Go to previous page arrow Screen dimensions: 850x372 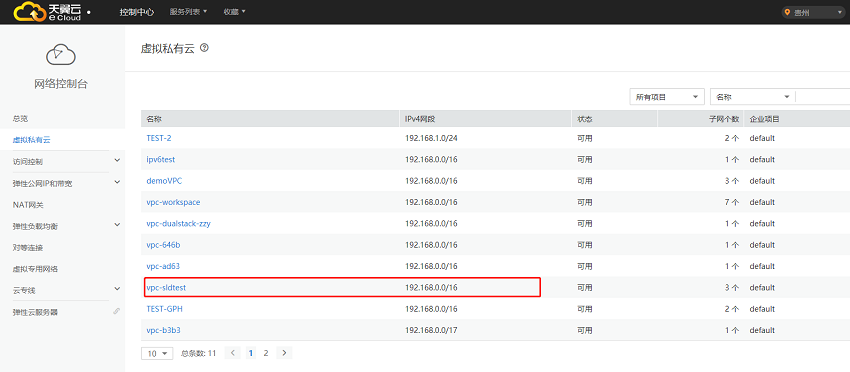[233, 353]
